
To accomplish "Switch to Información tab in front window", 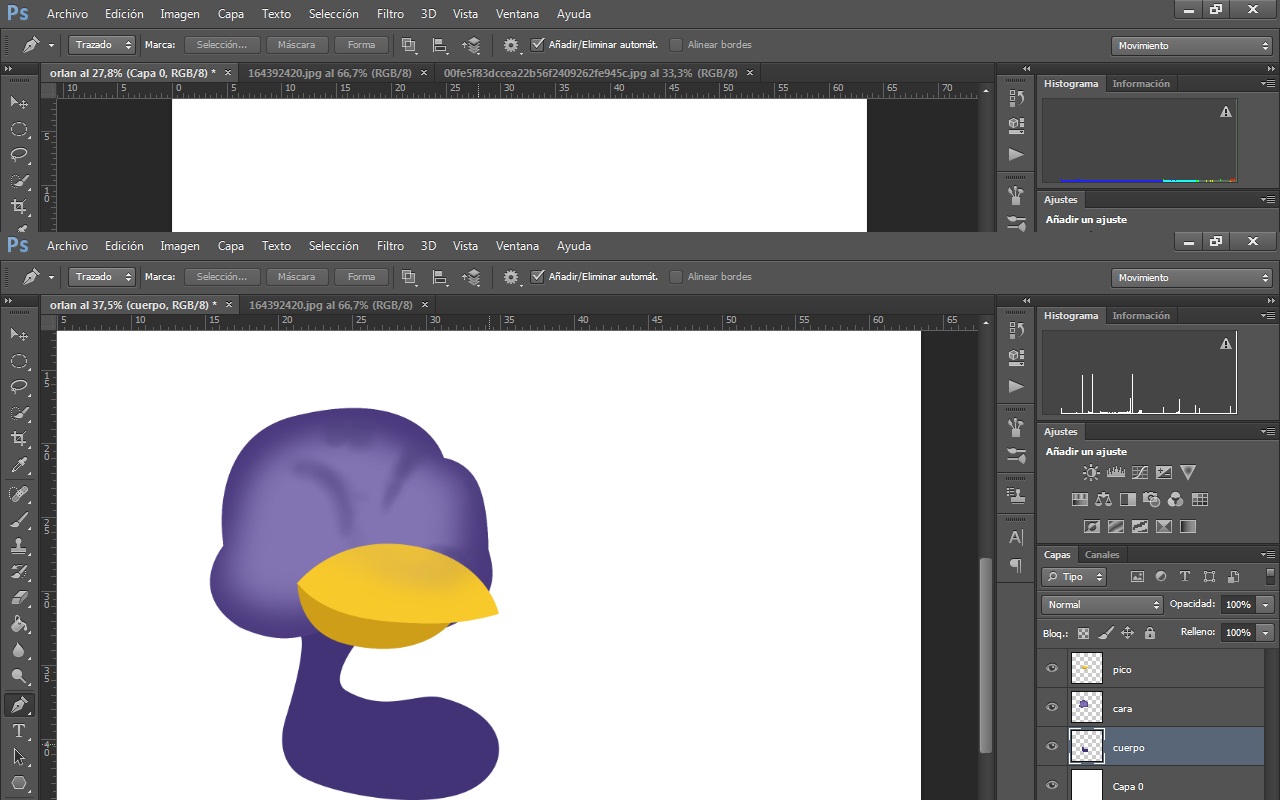I will (x=1141, y=316).
